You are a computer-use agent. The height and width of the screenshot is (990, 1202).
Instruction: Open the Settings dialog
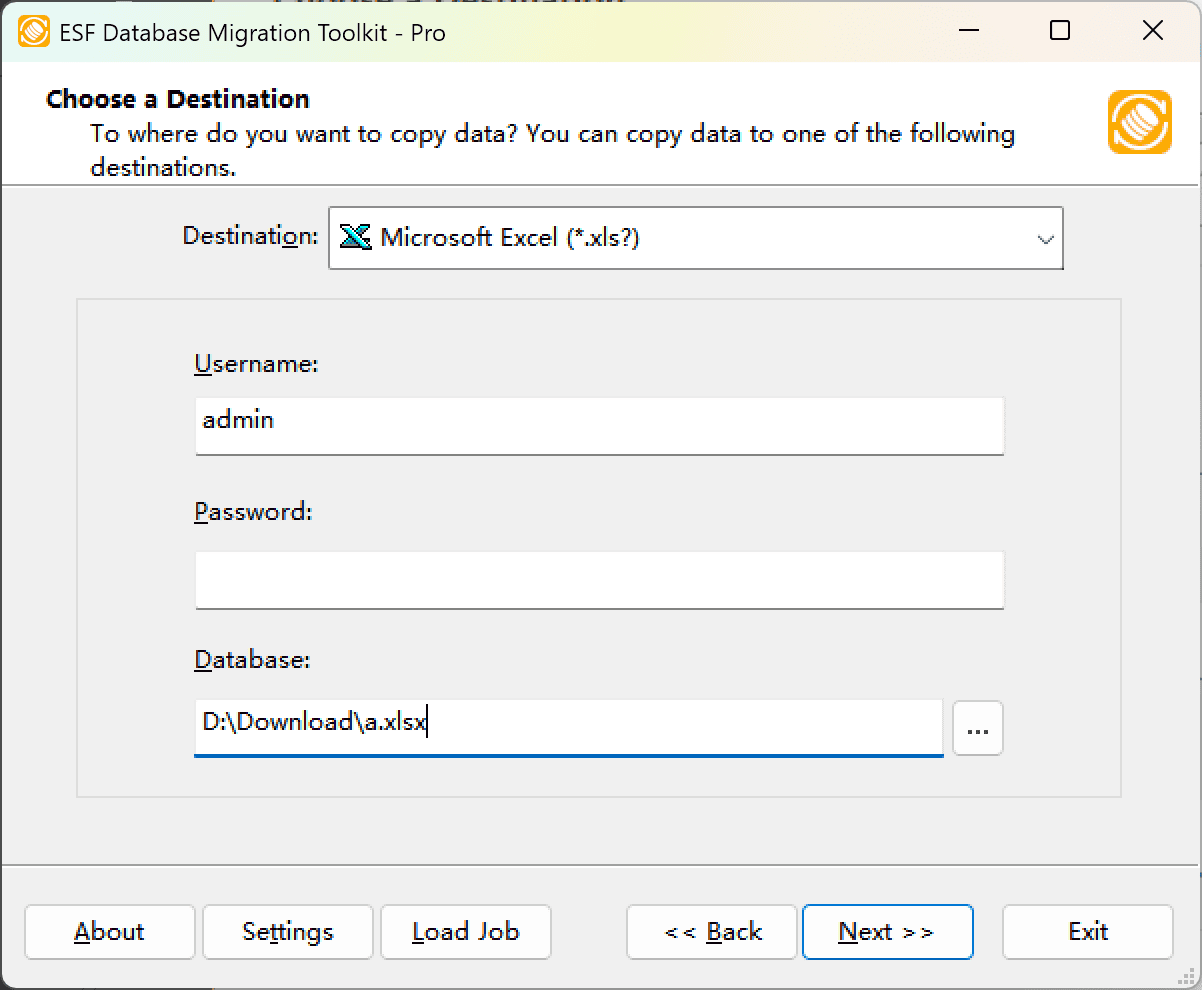287,931
